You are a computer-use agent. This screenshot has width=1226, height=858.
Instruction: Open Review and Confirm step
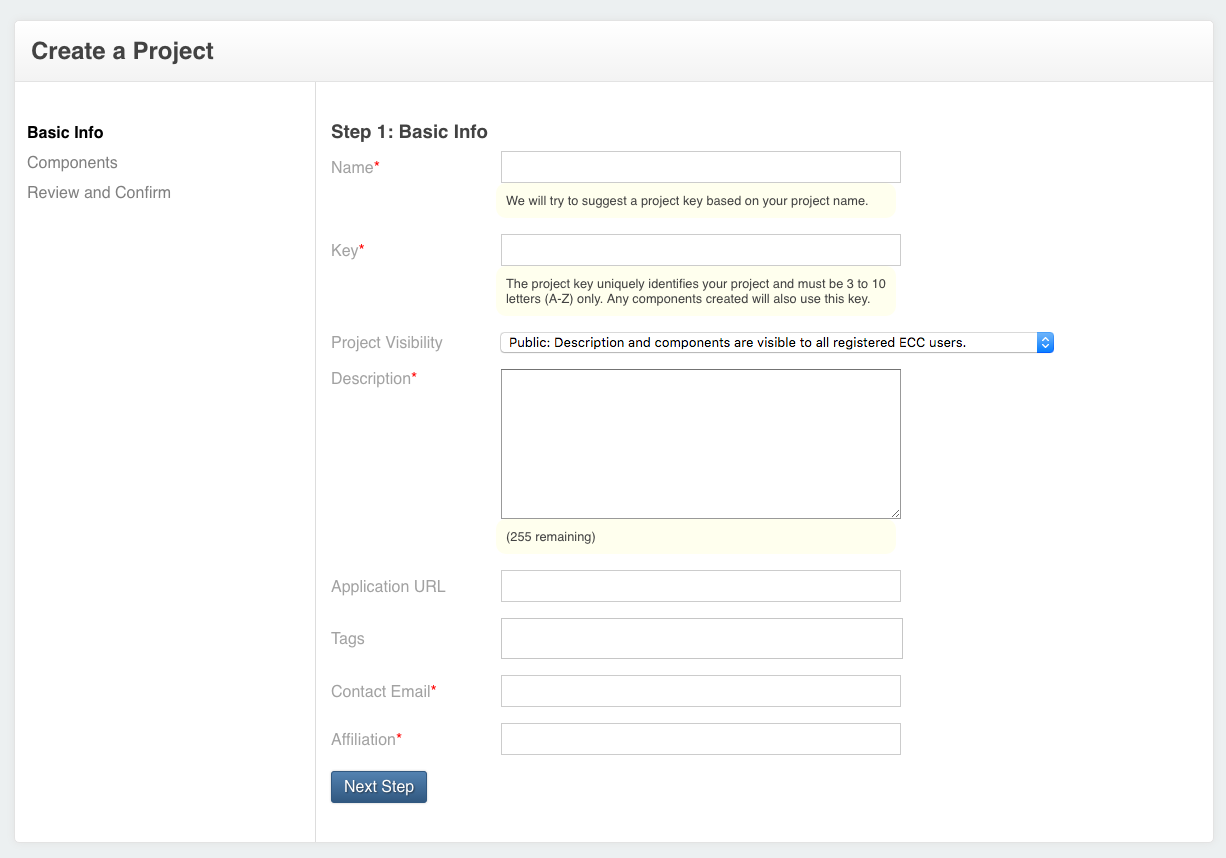tap(99, 193)
